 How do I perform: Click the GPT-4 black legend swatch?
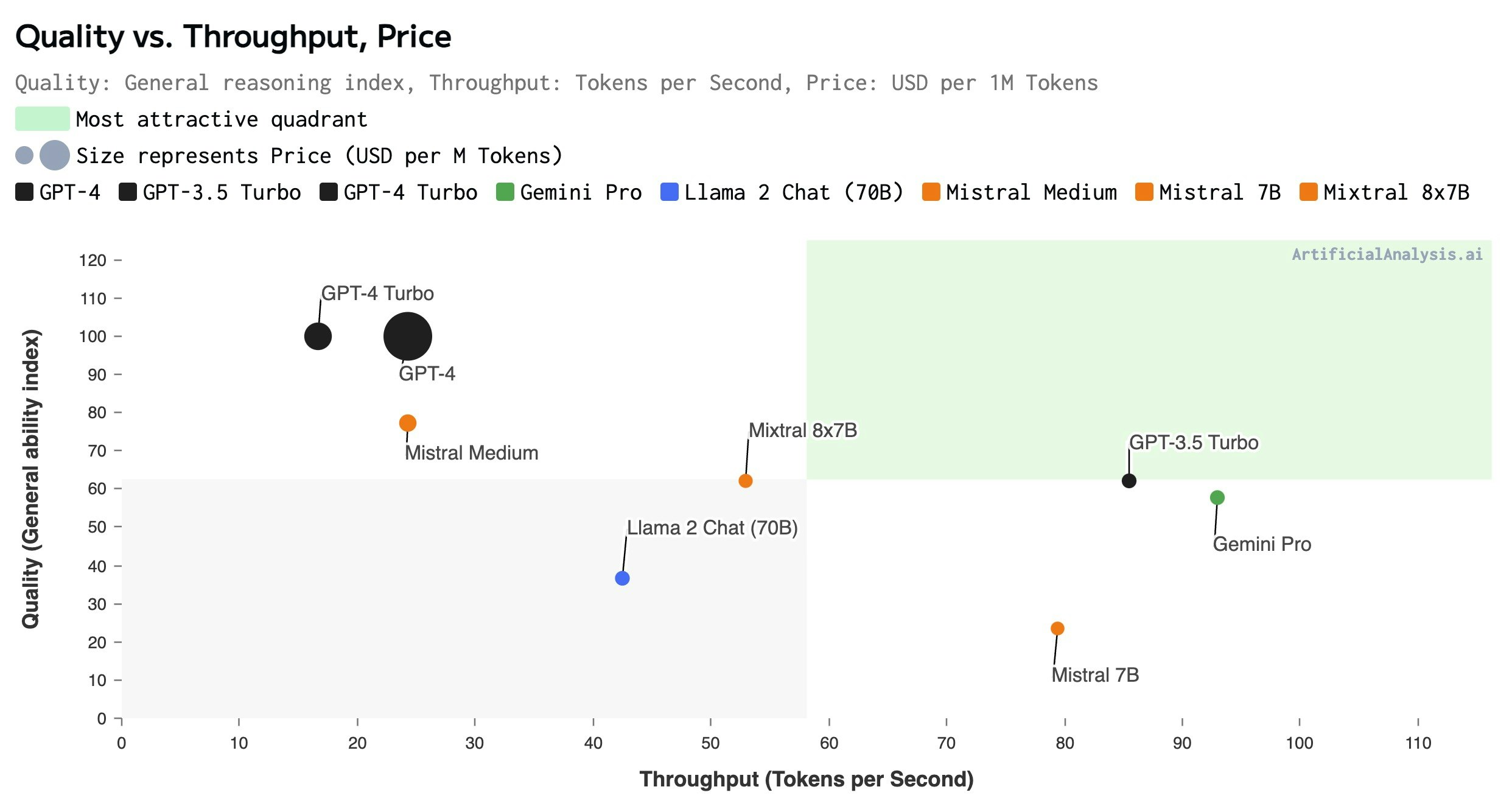coord(24,192)
